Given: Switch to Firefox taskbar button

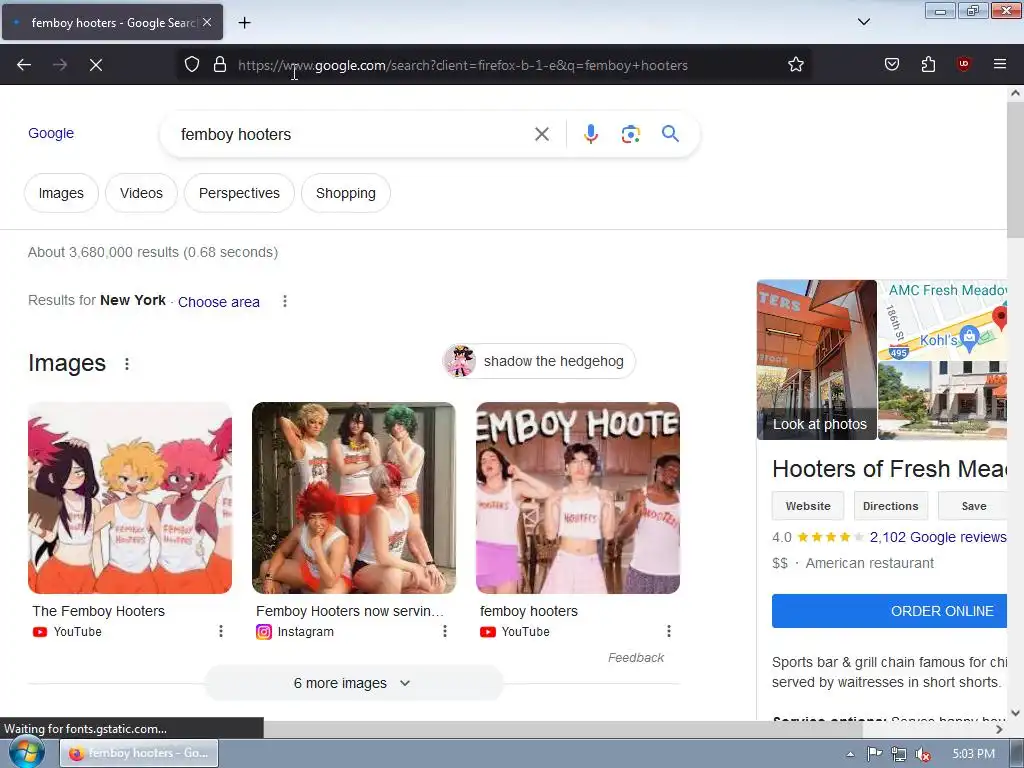Looking at the screenshot, I should 139,753.
